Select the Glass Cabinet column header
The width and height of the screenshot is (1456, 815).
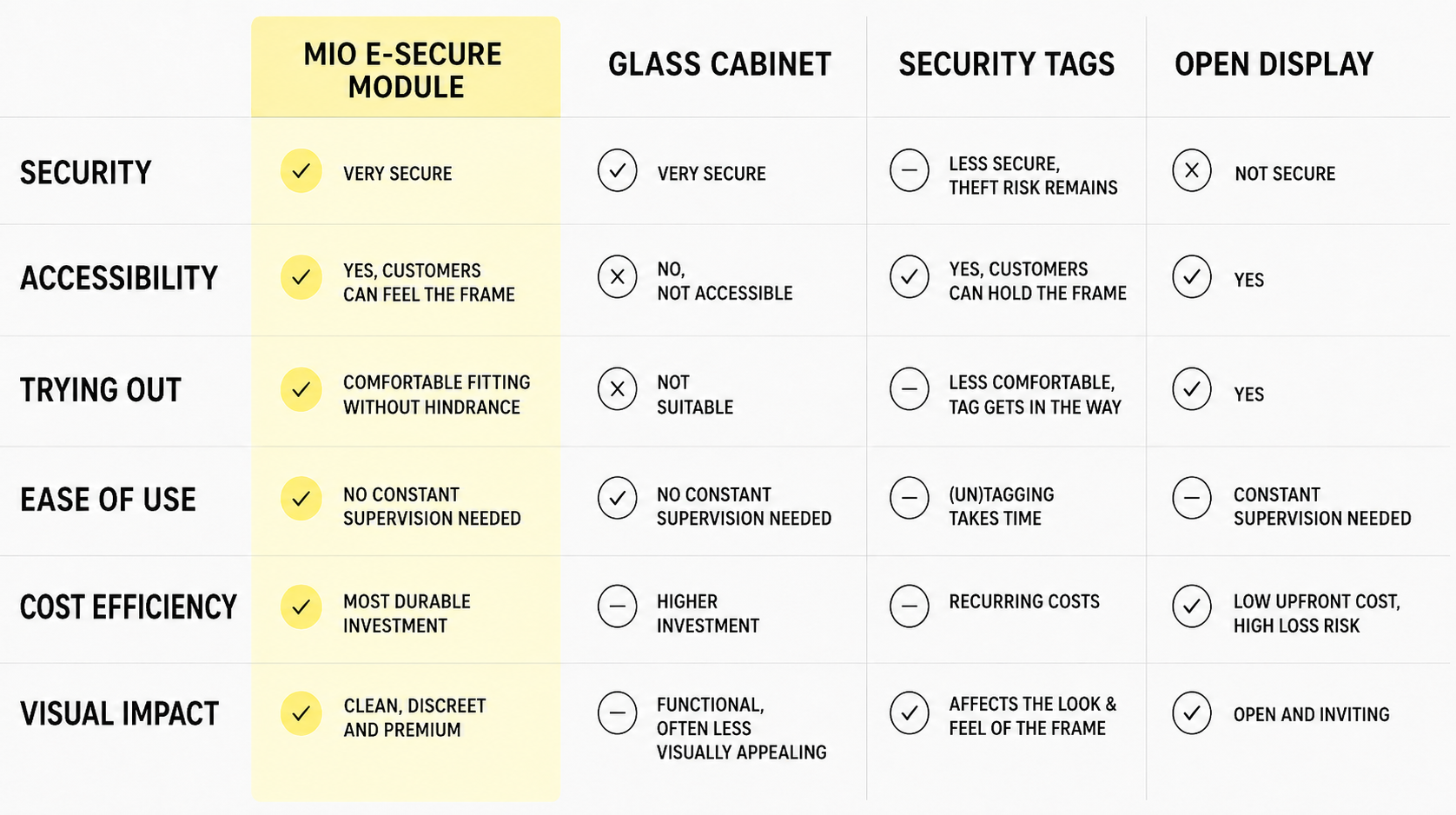pos(719,64)
